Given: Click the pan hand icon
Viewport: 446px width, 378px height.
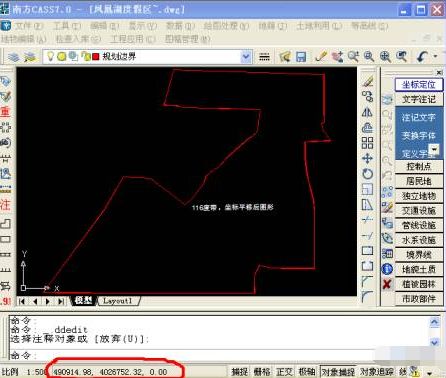Looking at the screenshot, I should click(337, 57).
